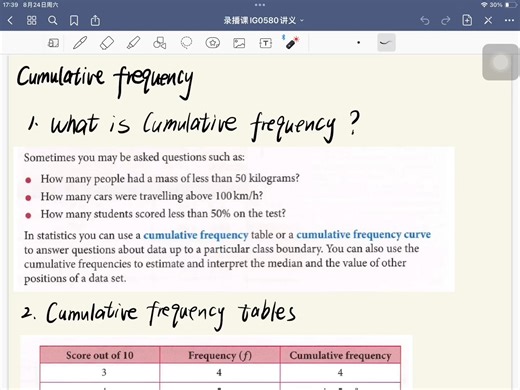
Task: Click the 'Cumulative frequency' column header
Action: (x=340, y=355)
